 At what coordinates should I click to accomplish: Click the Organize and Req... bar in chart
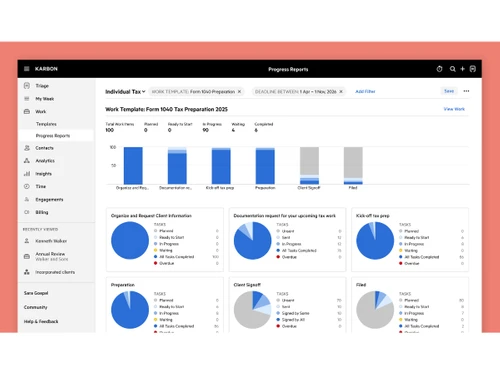pos(133,165)
